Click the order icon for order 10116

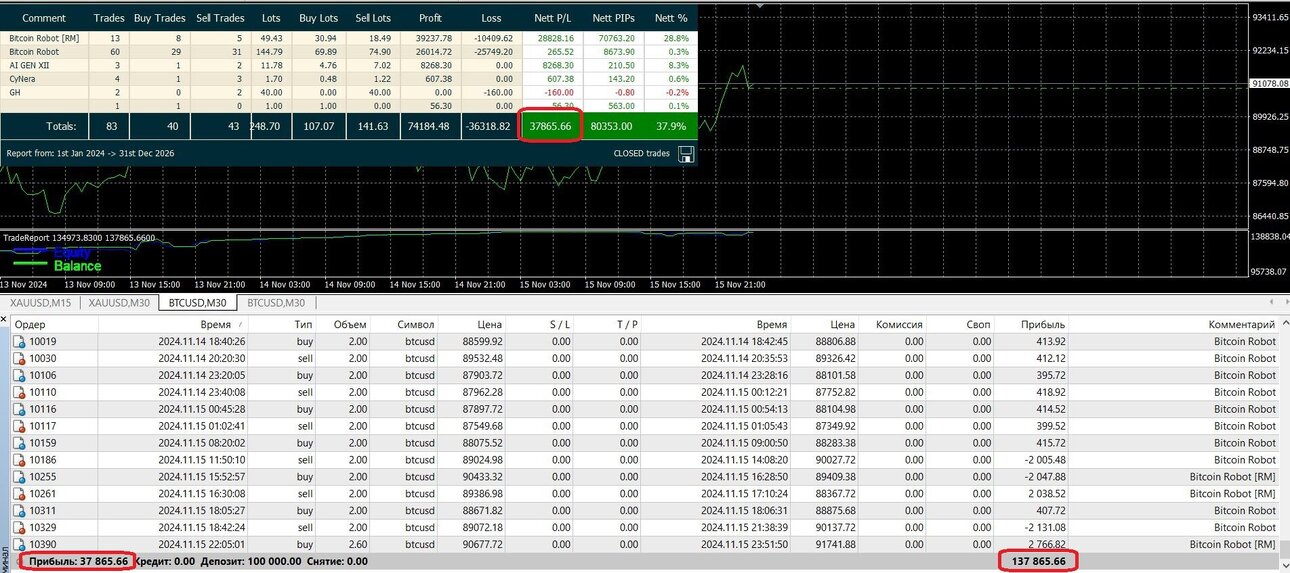point(19,409)
